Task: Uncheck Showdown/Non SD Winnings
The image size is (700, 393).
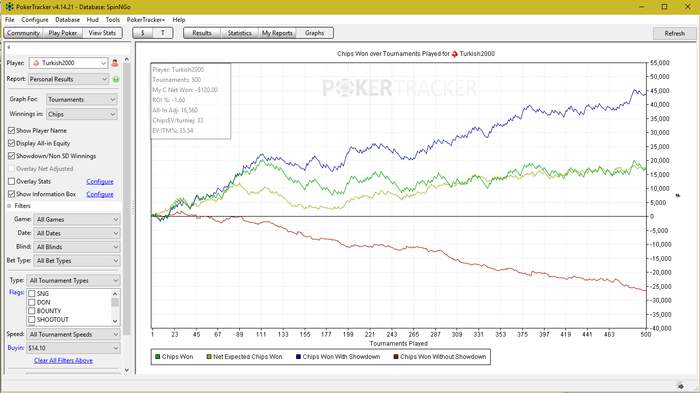Action: (12, 156)
